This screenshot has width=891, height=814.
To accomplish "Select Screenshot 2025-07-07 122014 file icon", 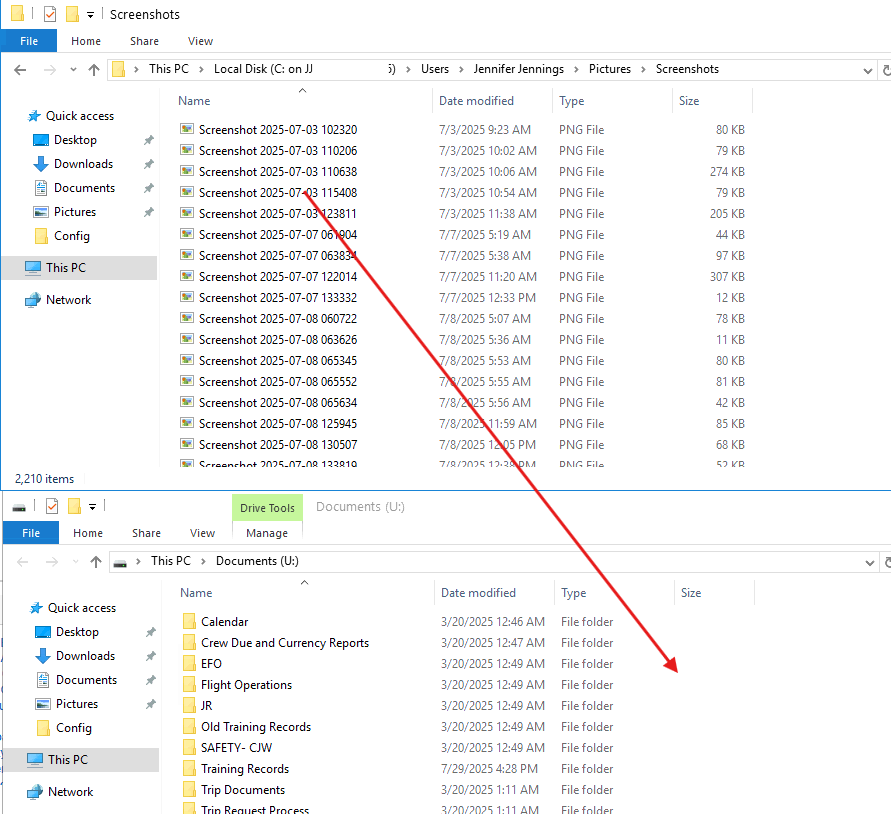I will tap(186, 277).
